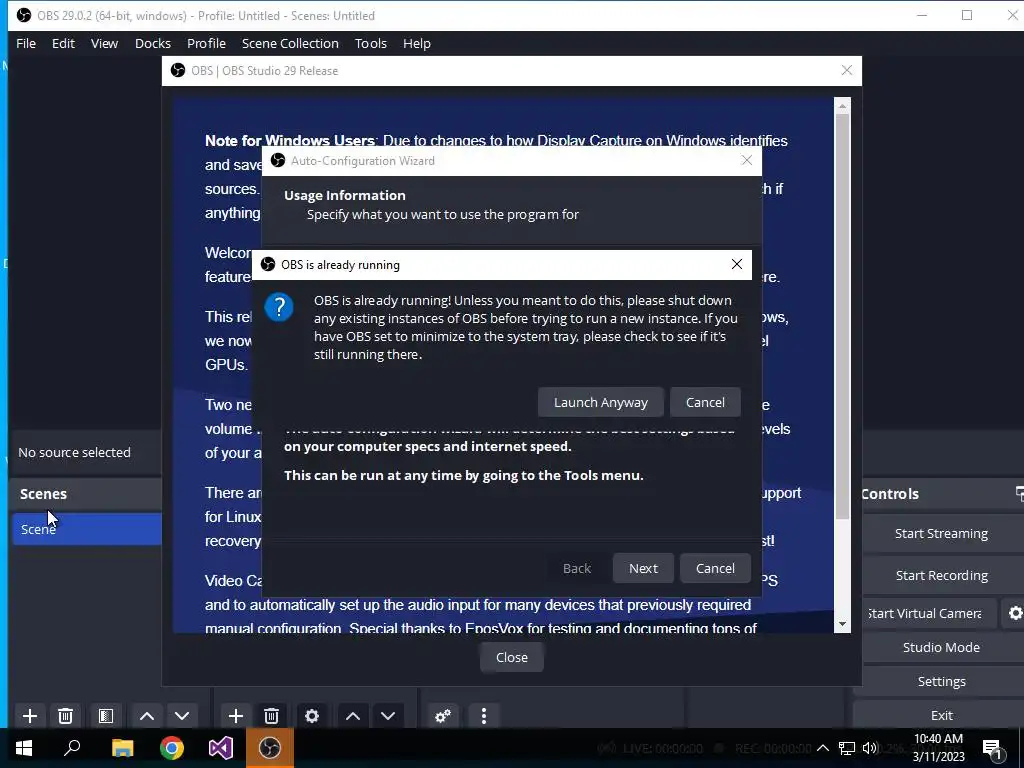1024x768 pixels.
Task: Click the taskbar clock showing 10:40 AM
Action: pos(938,748)
